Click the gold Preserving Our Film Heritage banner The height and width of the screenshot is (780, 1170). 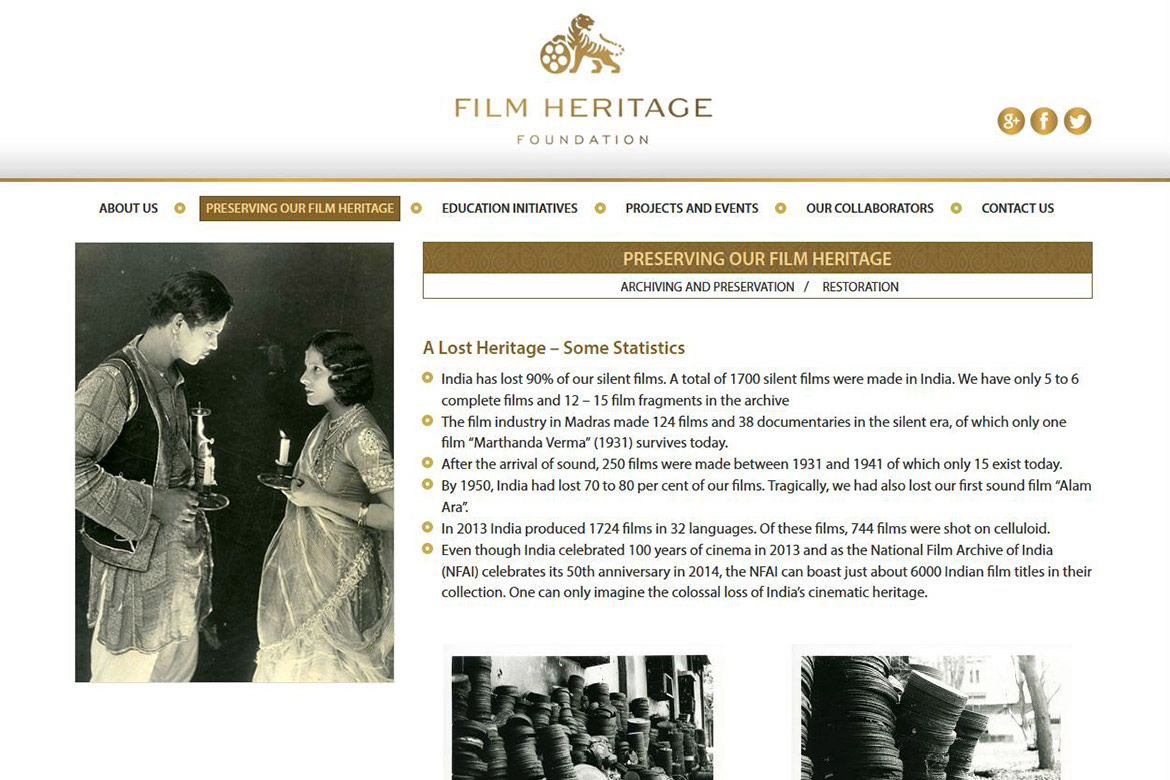(x=757, y=258)
